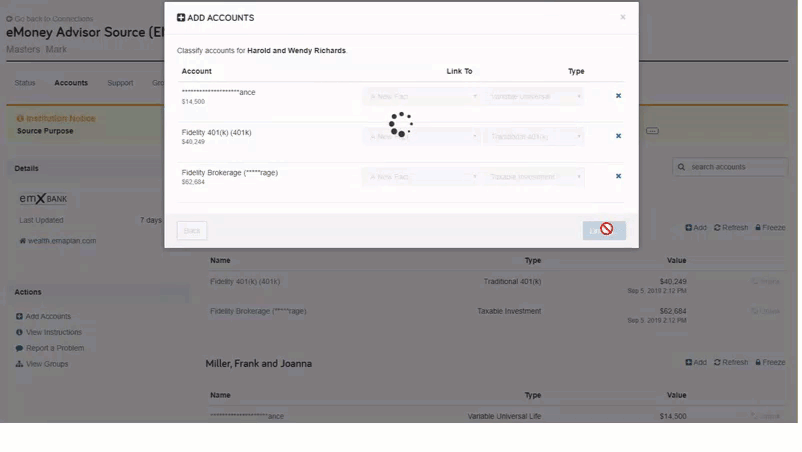Unlink the Variable Universal Life account

tap(766, 416)
